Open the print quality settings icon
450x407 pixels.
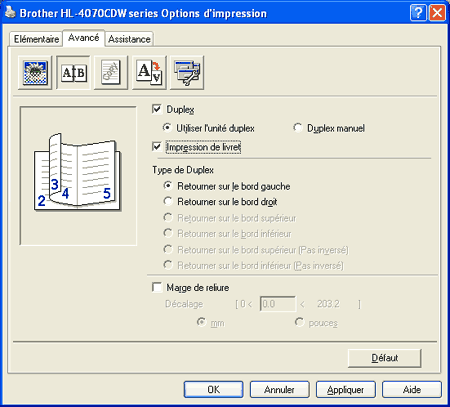point(35,73)
